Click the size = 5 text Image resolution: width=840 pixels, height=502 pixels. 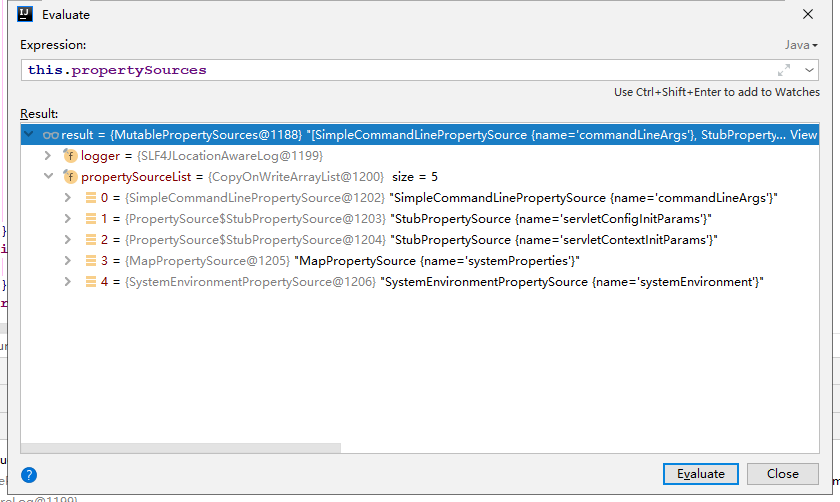(415, 177)
